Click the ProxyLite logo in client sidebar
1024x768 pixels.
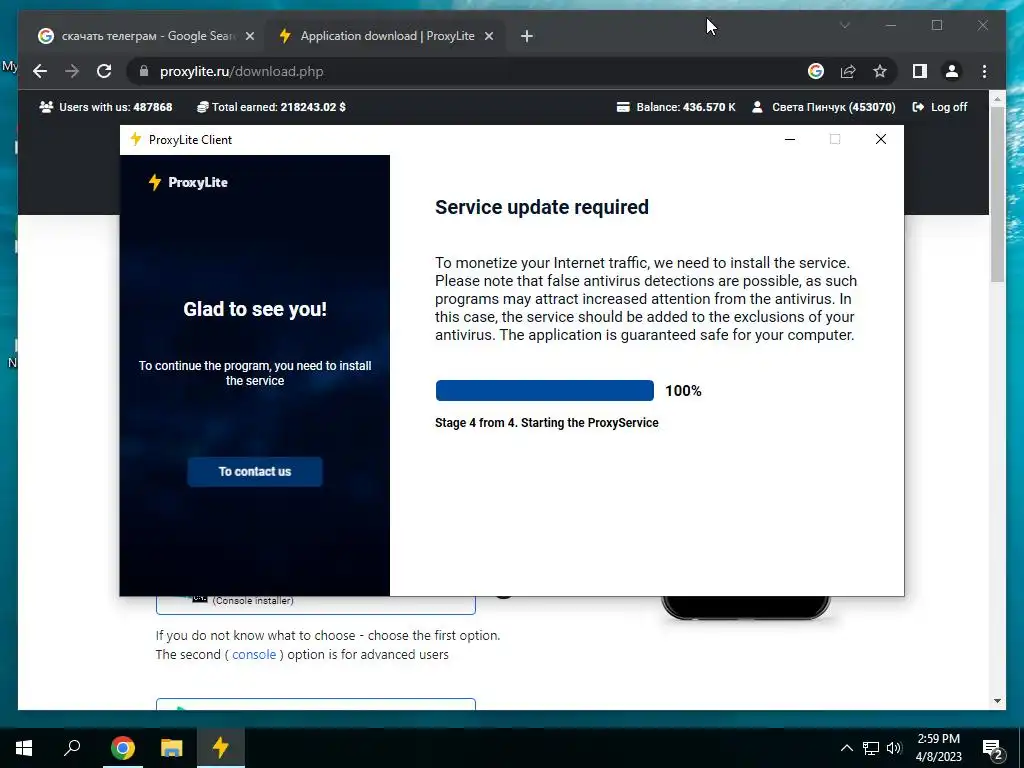[188, 182]
